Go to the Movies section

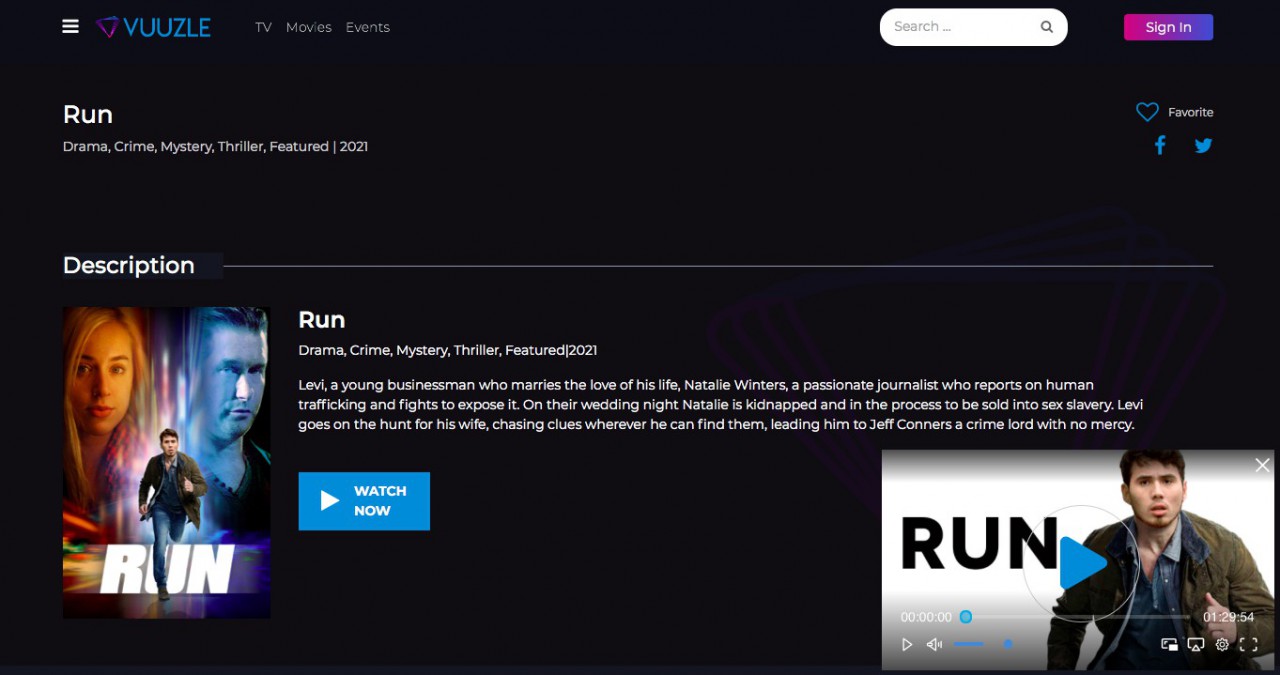[x=308, y=27]
